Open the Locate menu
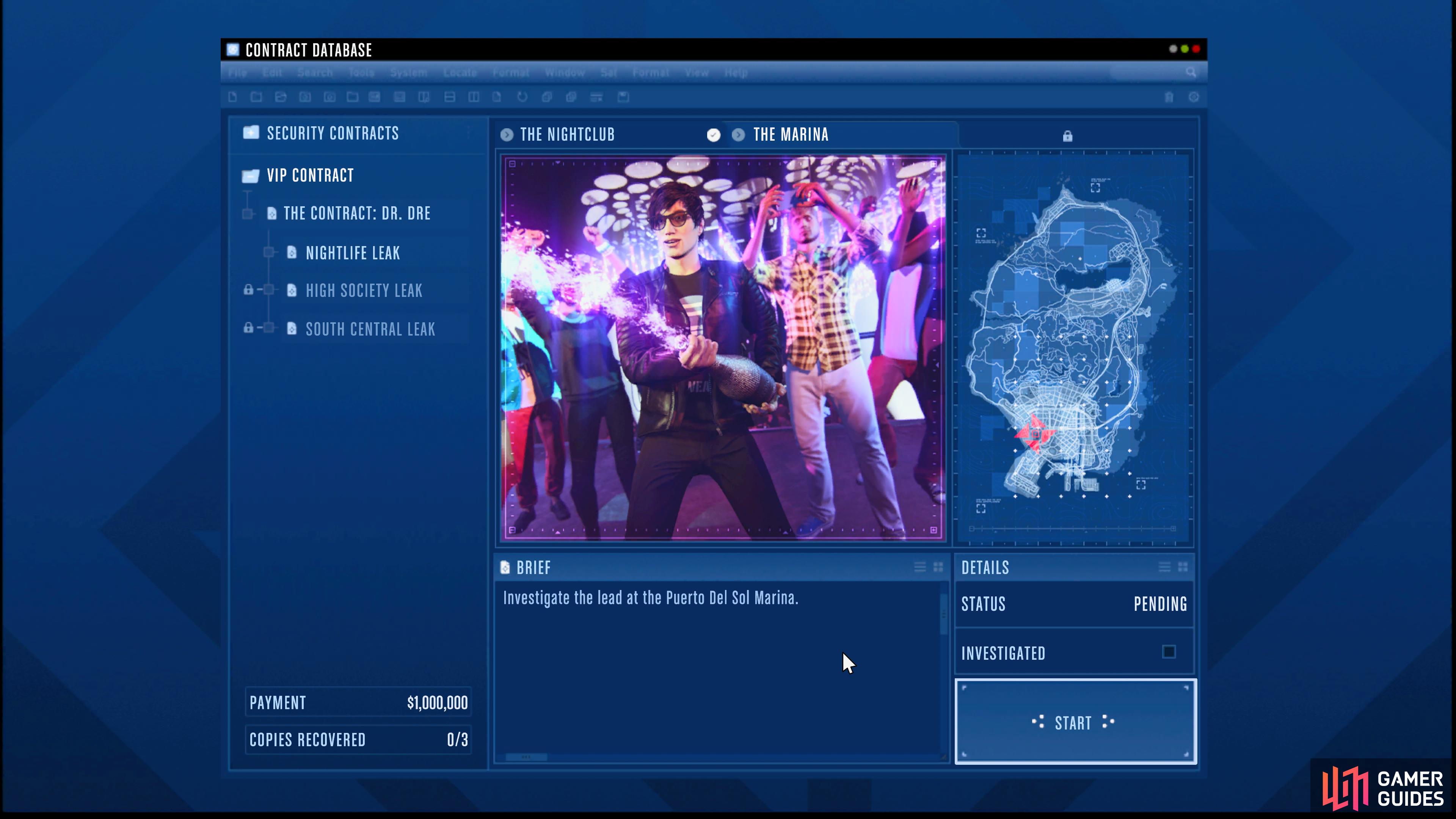This screenshot has height=819, width=1456. click(x=460, y=72)
